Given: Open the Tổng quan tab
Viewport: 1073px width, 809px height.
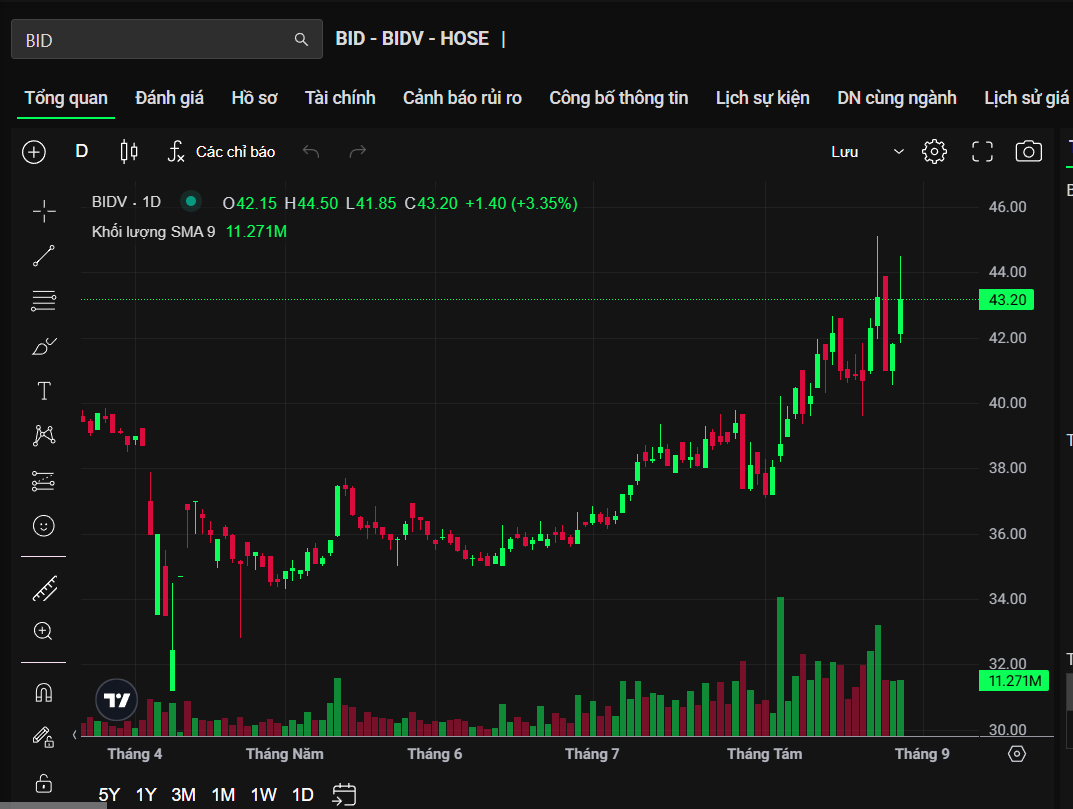Looking at the screenshot, I should [66, 98].
